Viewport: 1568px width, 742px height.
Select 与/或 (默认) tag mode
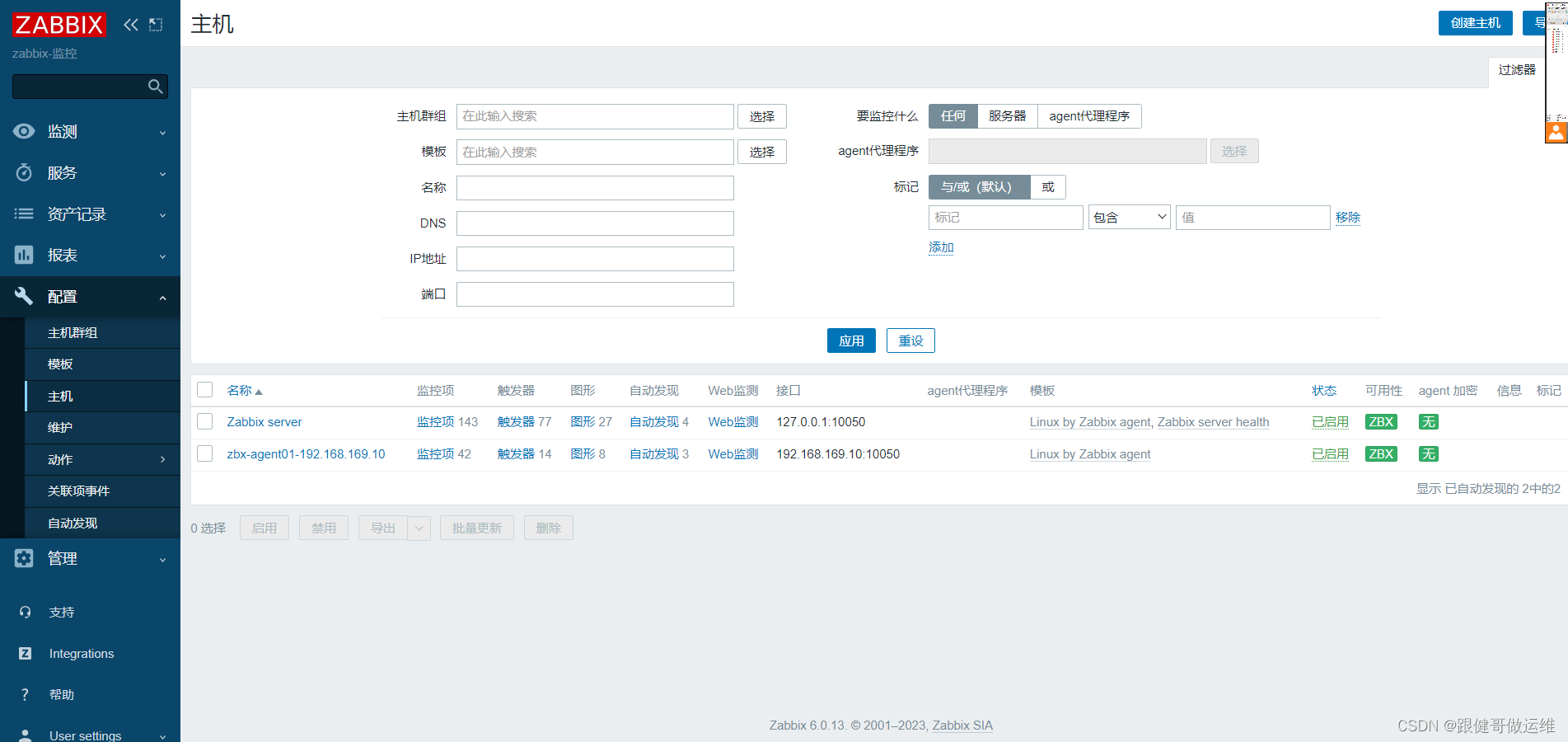pyautogui.click(x=980, y=187)
